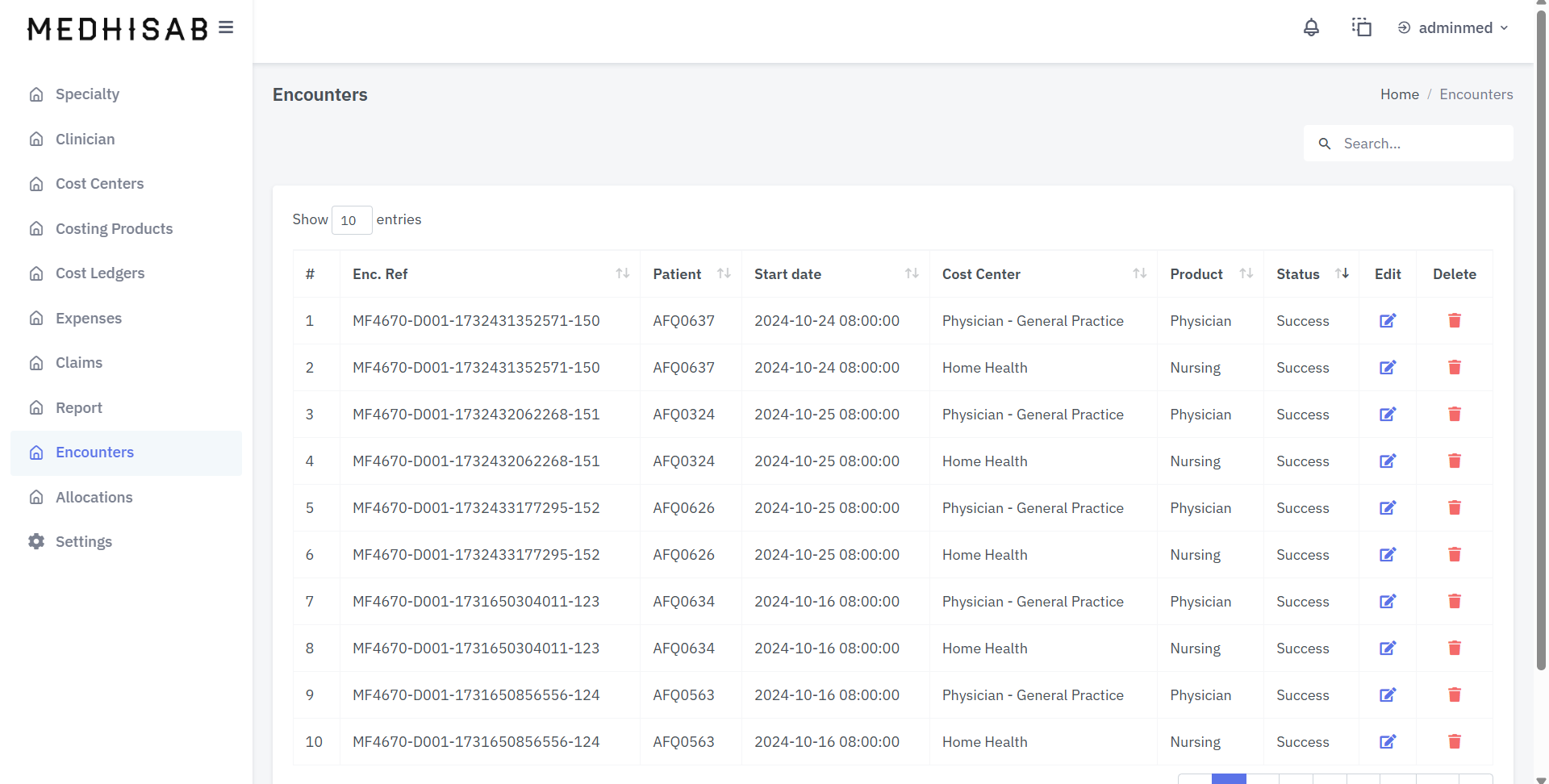Viewport: 1549px width, 784px height.
Task: Click the notification bell icon
Action: point(1311,28)
